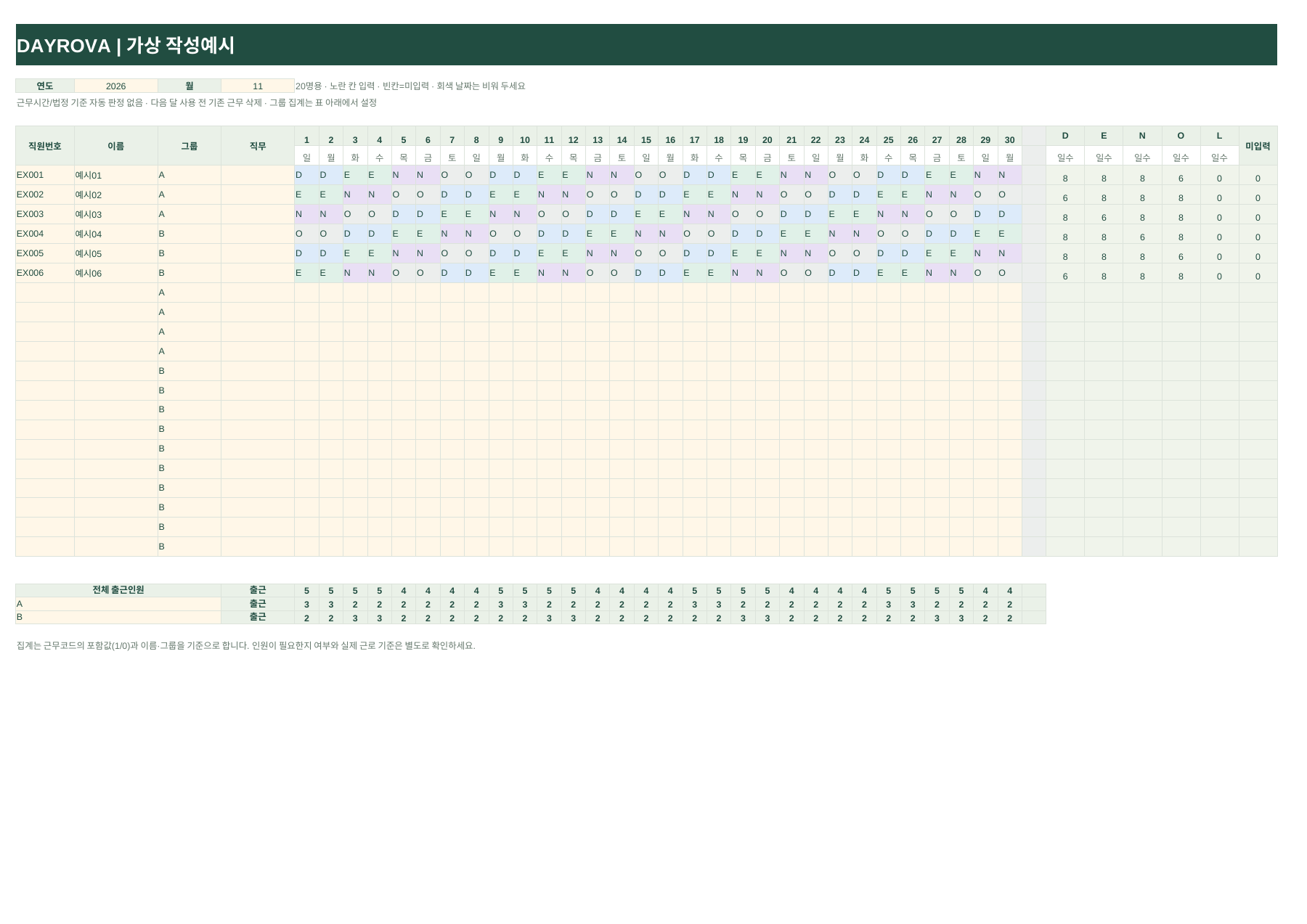The height and width of the screenshot is (924, 1307).
Task: Click the year input cell showing 2026
Action: [116, 86]
